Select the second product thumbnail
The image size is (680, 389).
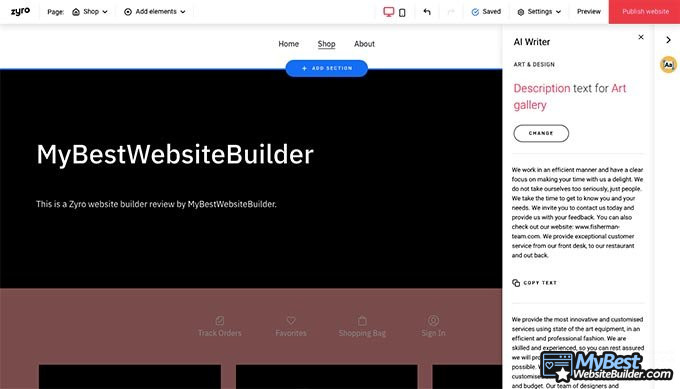coord(327,376)
